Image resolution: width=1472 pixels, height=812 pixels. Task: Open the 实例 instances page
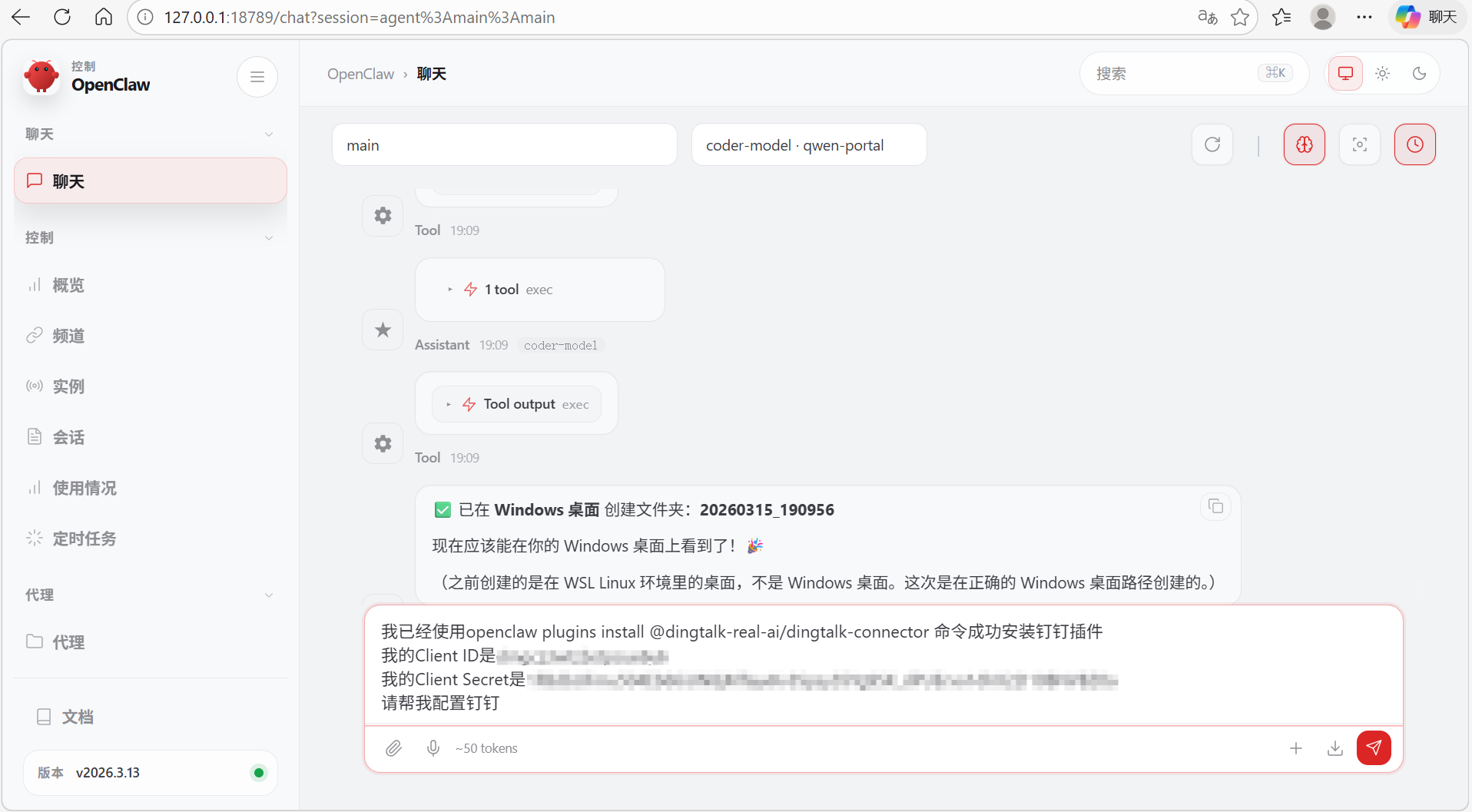click(151, 386)
